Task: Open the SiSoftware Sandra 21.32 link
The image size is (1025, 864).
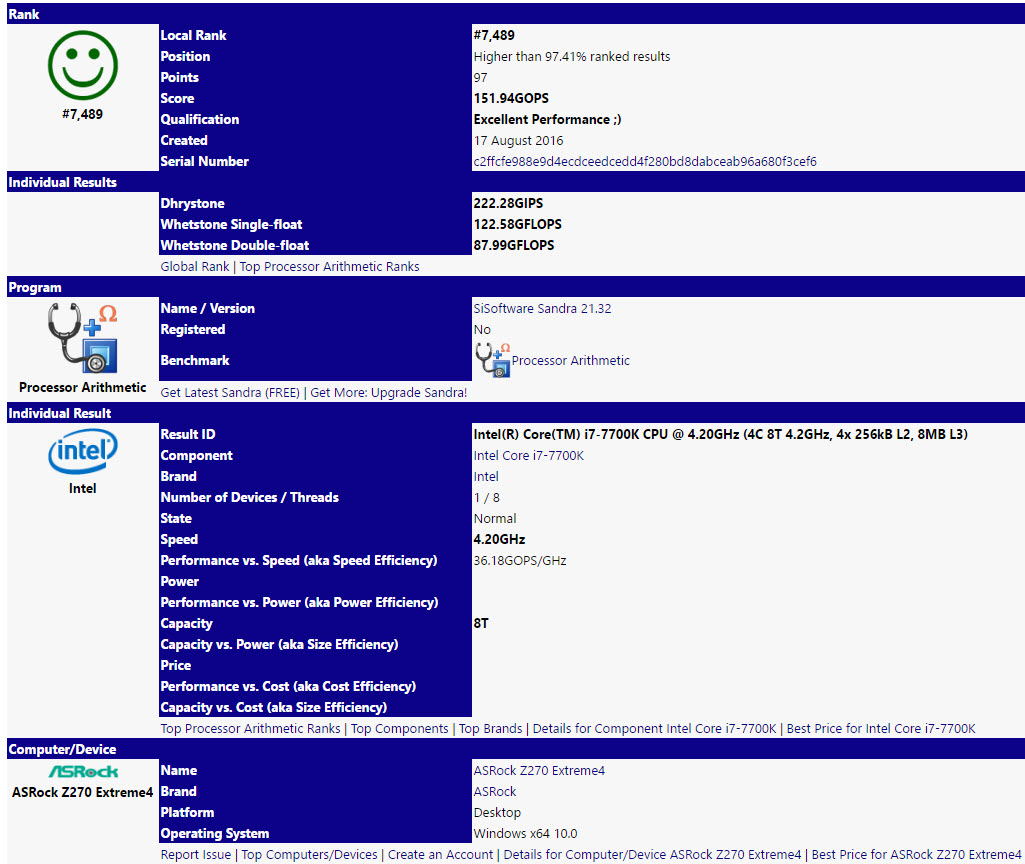Action: [542, 308]
